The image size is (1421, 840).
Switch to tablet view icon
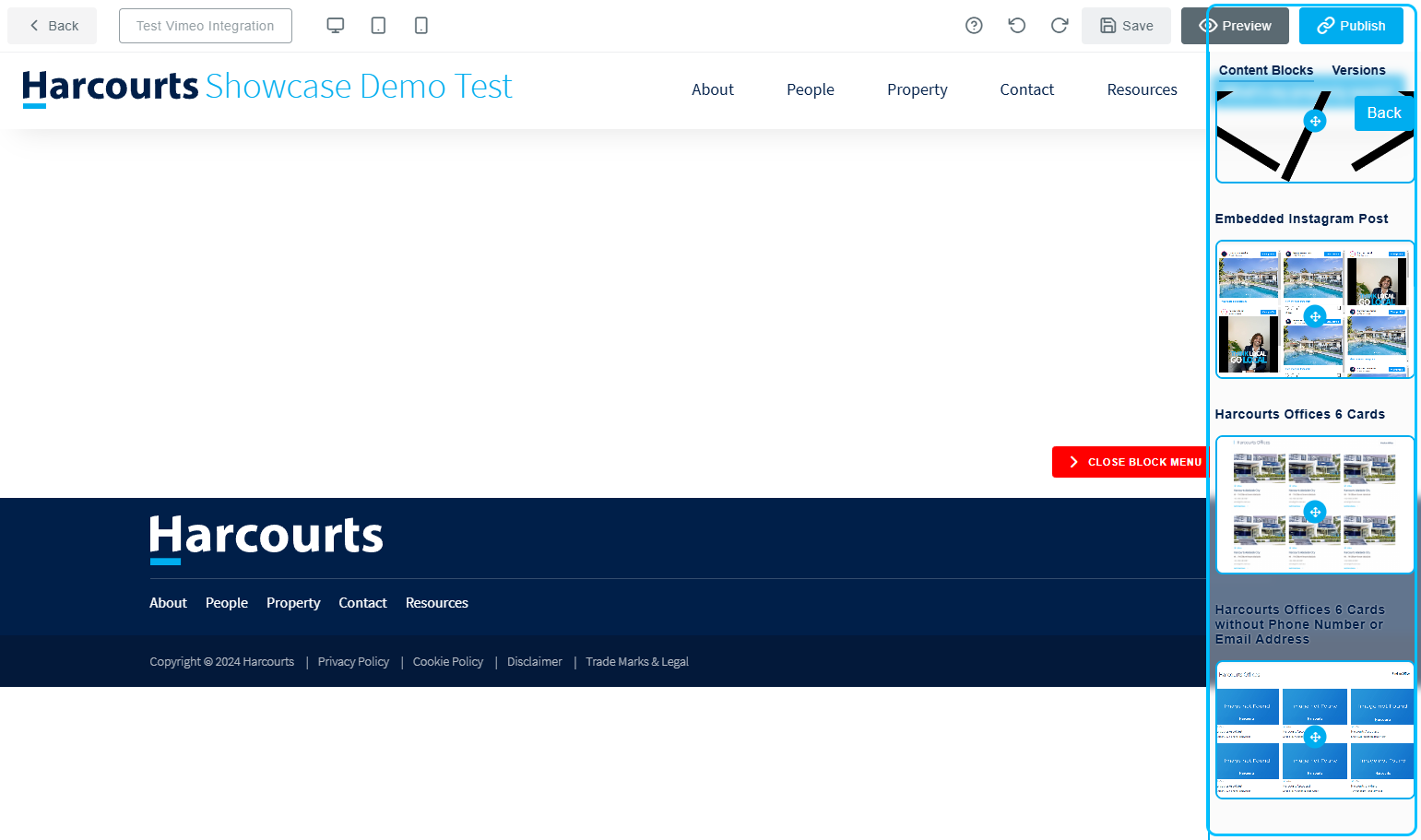coord(378,26)
